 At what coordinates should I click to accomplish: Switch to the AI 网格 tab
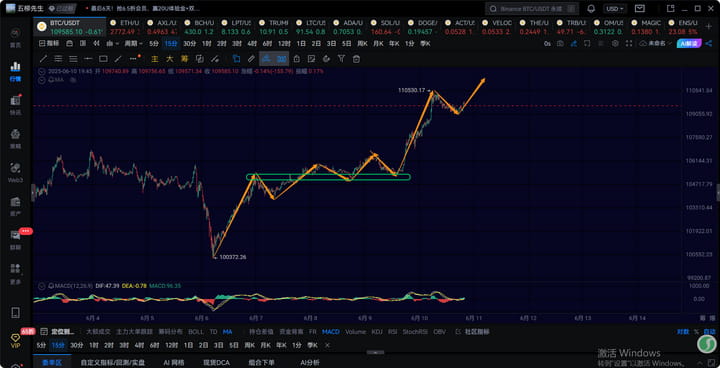pos(174,362)
